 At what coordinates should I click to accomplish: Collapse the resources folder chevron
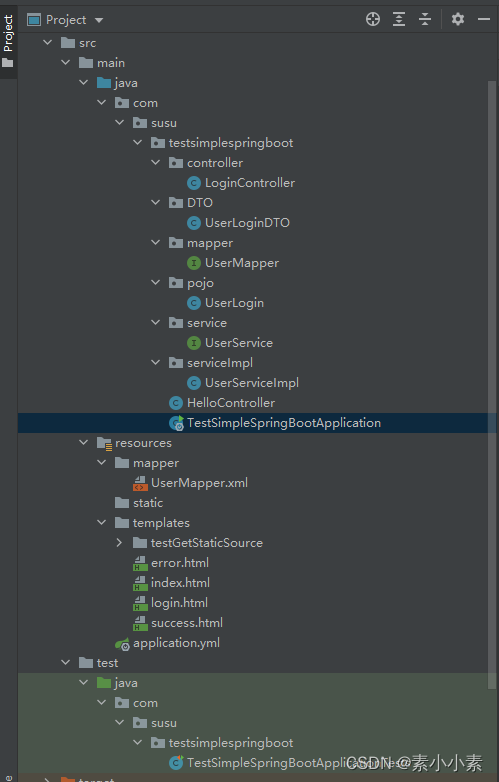(83, 442)
